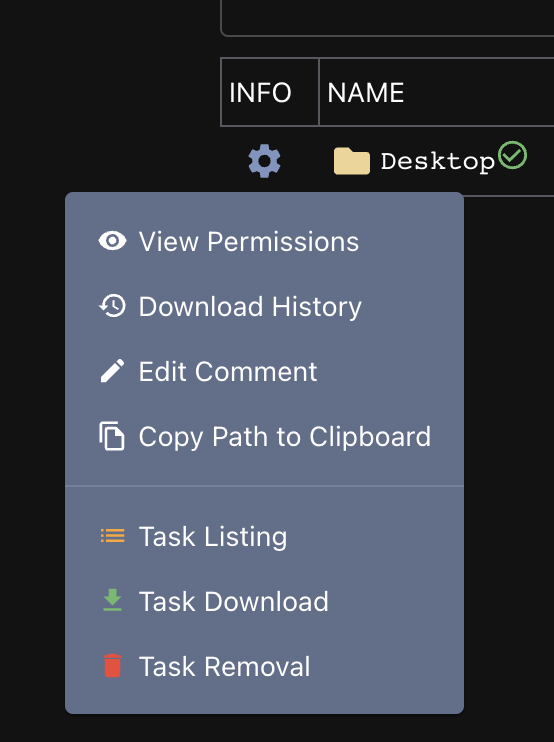The height and width of the screenshot is (742, 554).
Task: Click the green checkmark badge next to Desktop
Action: (x=512, y=155)
